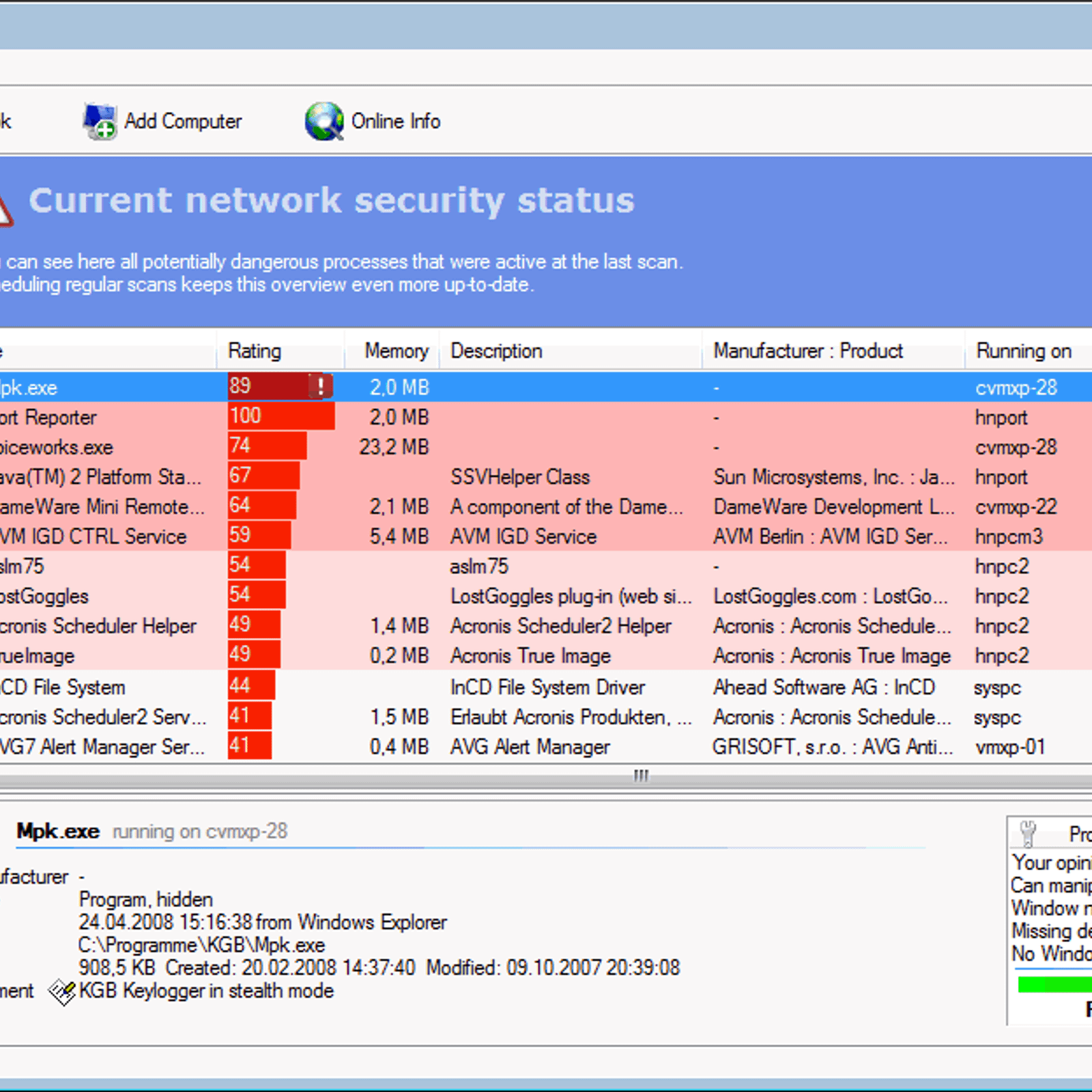The width and height of the screenshot is (1092, 1092).
Task: Click the exclamation mark on rating 89
Action: [x=320, y=386]
